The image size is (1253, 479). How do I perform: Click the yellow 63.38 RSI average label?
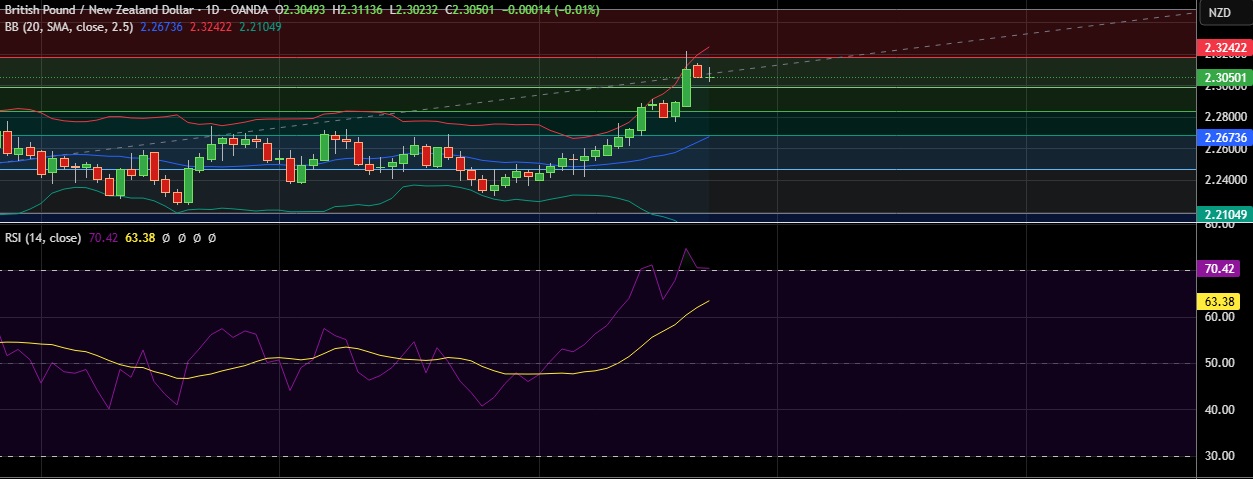coord(1224,299)
